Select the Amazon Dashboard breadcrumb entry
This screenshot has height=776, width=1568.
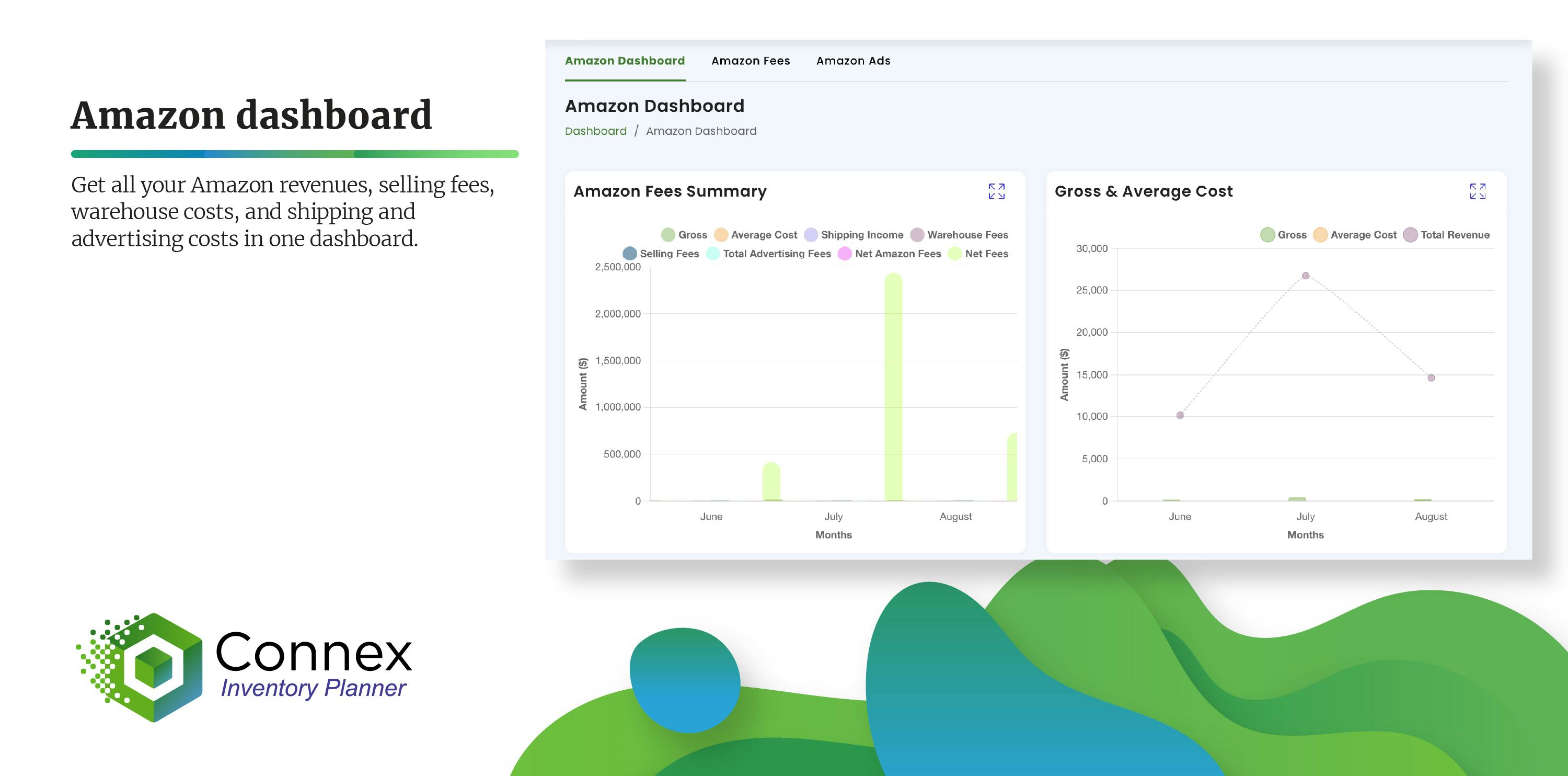(701, 131)
